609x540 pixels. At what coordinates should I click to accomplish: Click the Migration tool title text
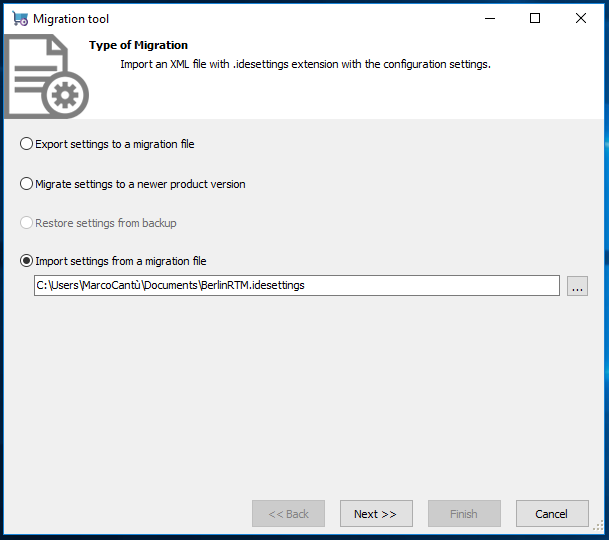[x=71, y=19]
